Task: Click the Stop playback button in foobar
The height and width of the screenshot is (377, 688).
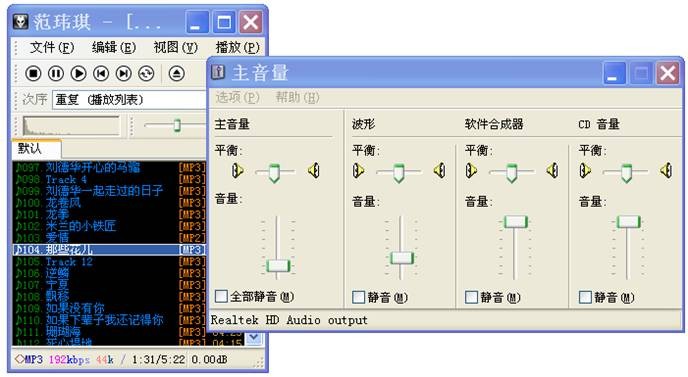Action: pyautogui.click(x=33, y=74)
